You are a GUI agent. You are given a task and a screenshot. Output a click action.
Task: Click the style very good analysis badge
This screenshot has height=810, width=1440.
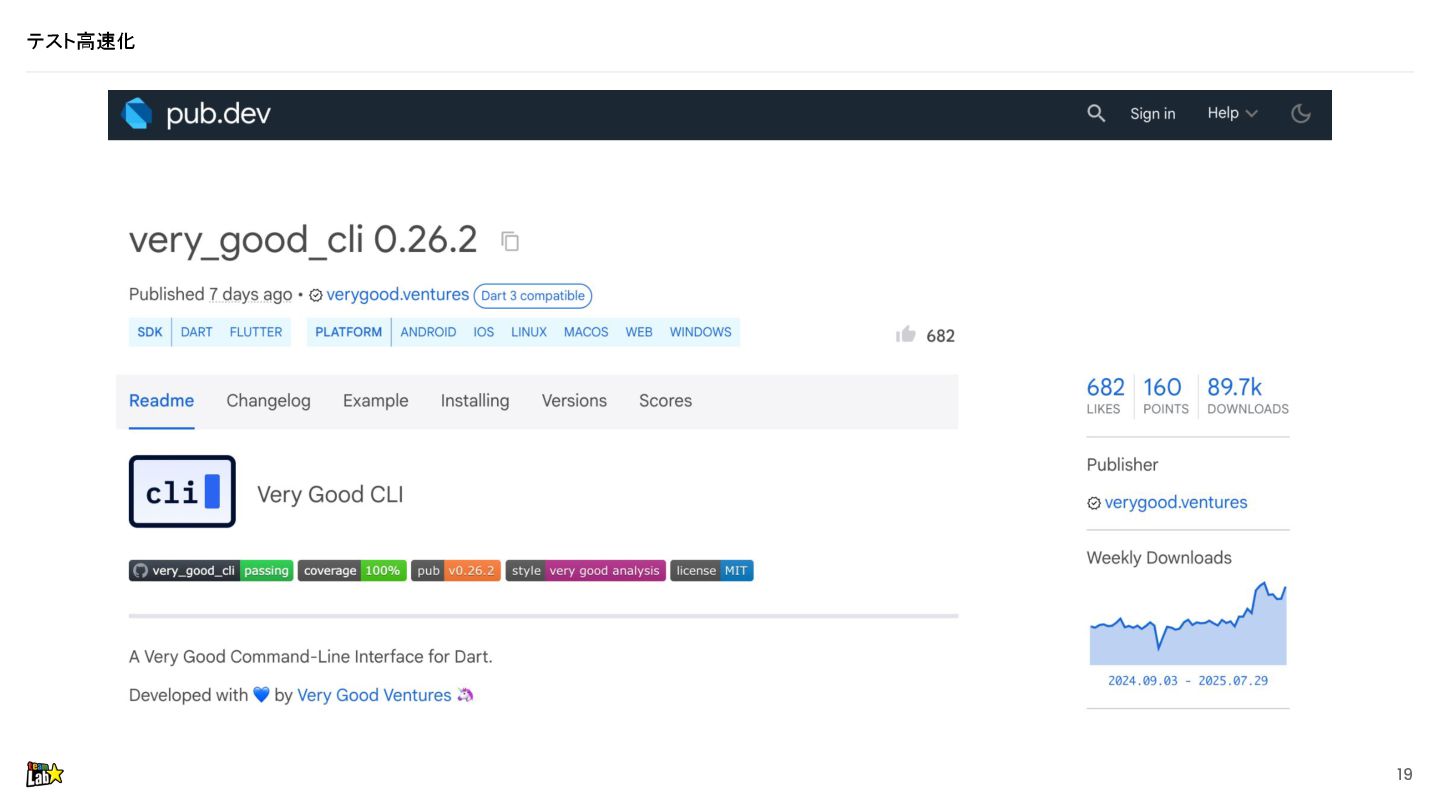pyautogui.click(x=585, y=571)
